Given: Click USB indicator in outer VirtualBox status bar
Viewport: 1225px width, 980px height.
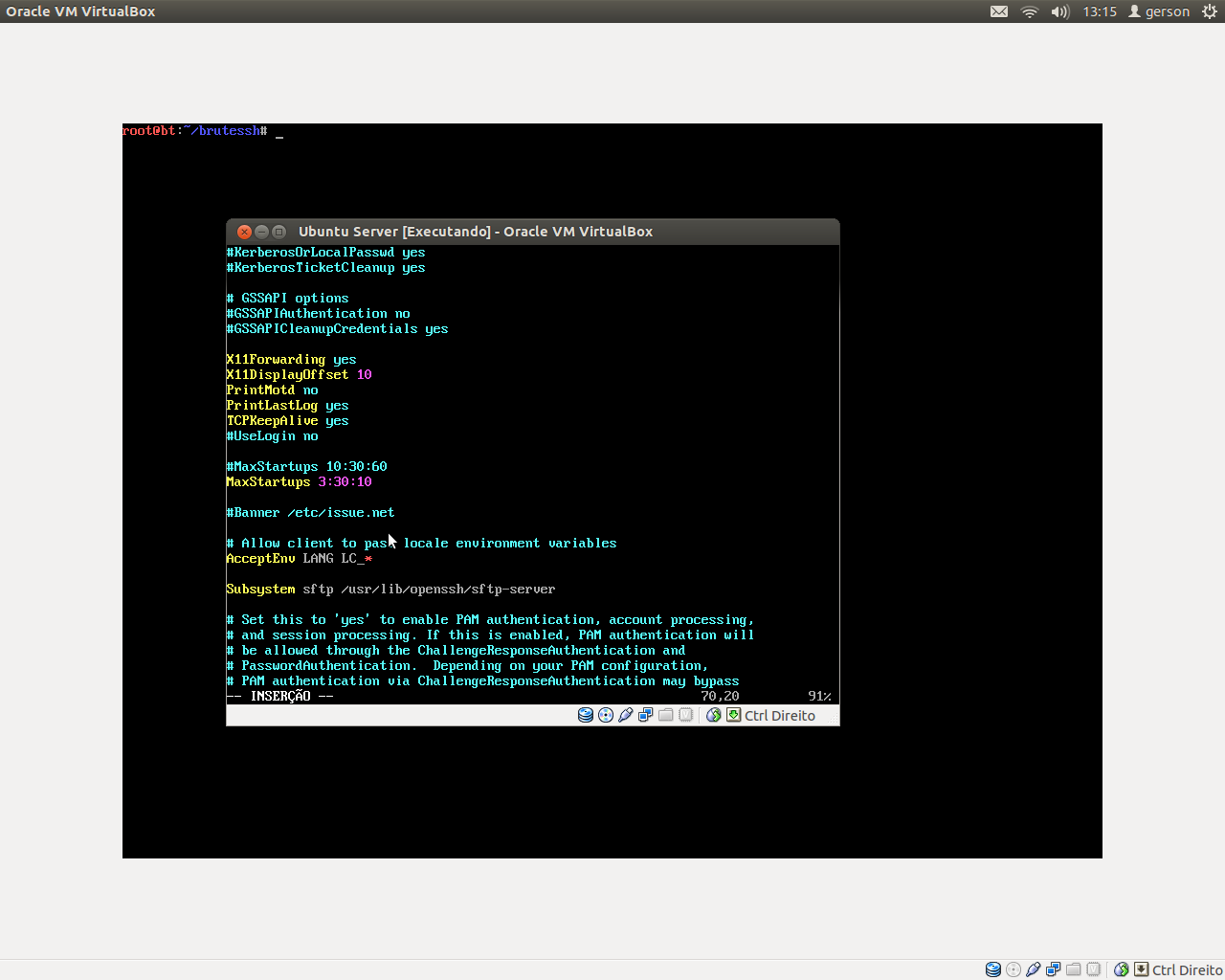Looking at the screenshot, I should (x=1034, y=969).
